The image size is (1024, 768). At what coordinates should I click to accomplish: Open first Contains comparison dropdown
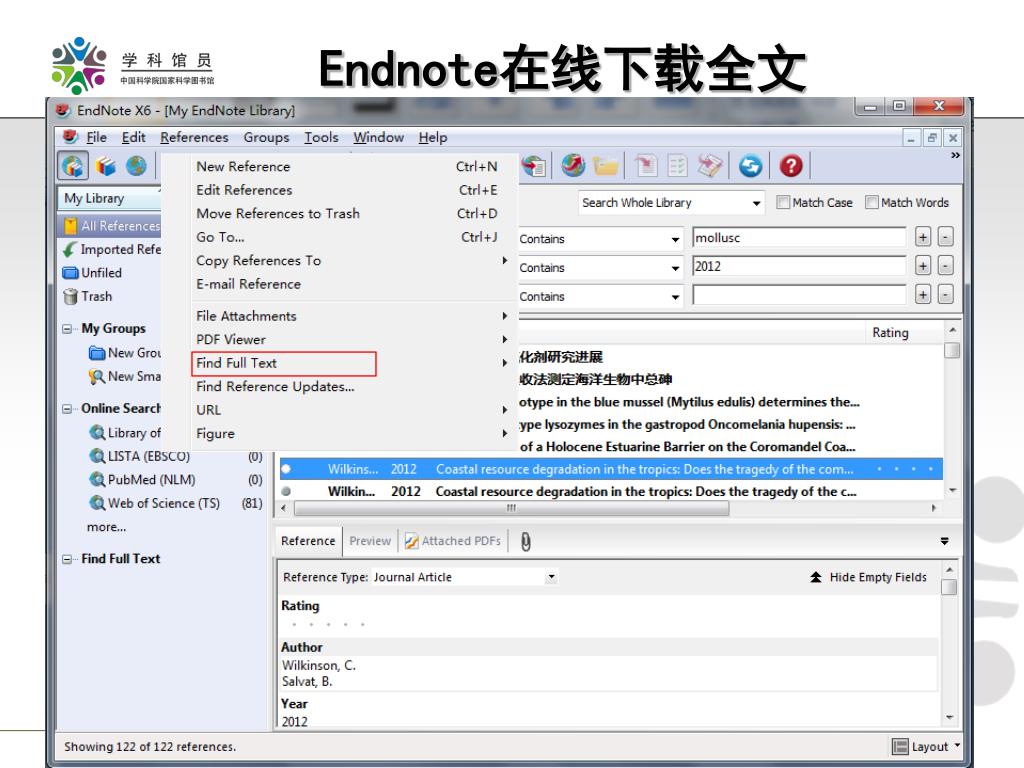pyautogui.click(x=675, y=239)
